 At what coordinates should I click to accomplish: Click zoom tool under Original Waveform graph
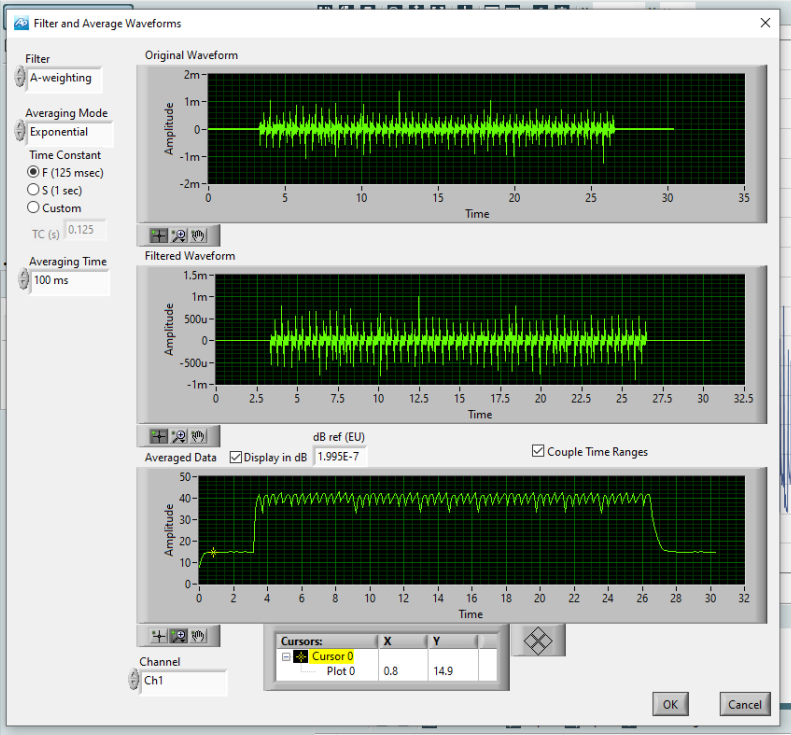(179, 236)
